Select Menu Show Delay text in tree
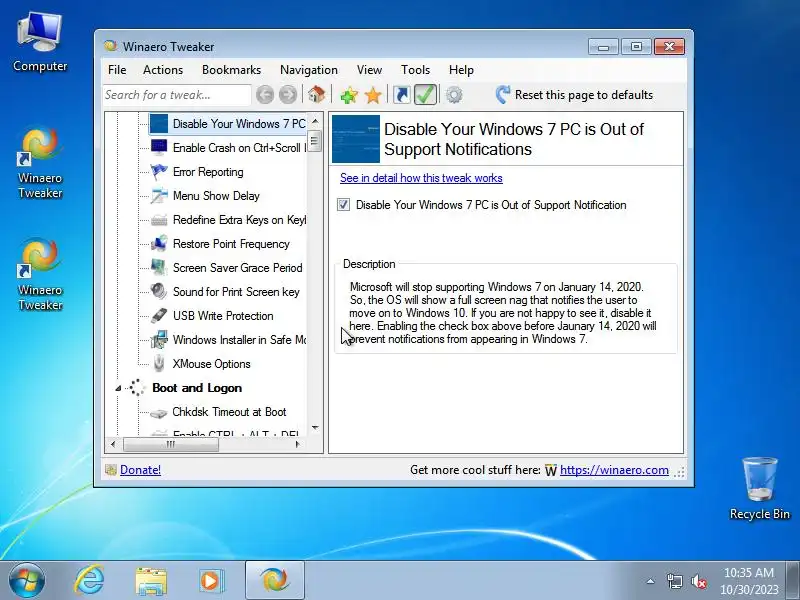Viewport: 800px width, 600px height. [x=216, y=196]
